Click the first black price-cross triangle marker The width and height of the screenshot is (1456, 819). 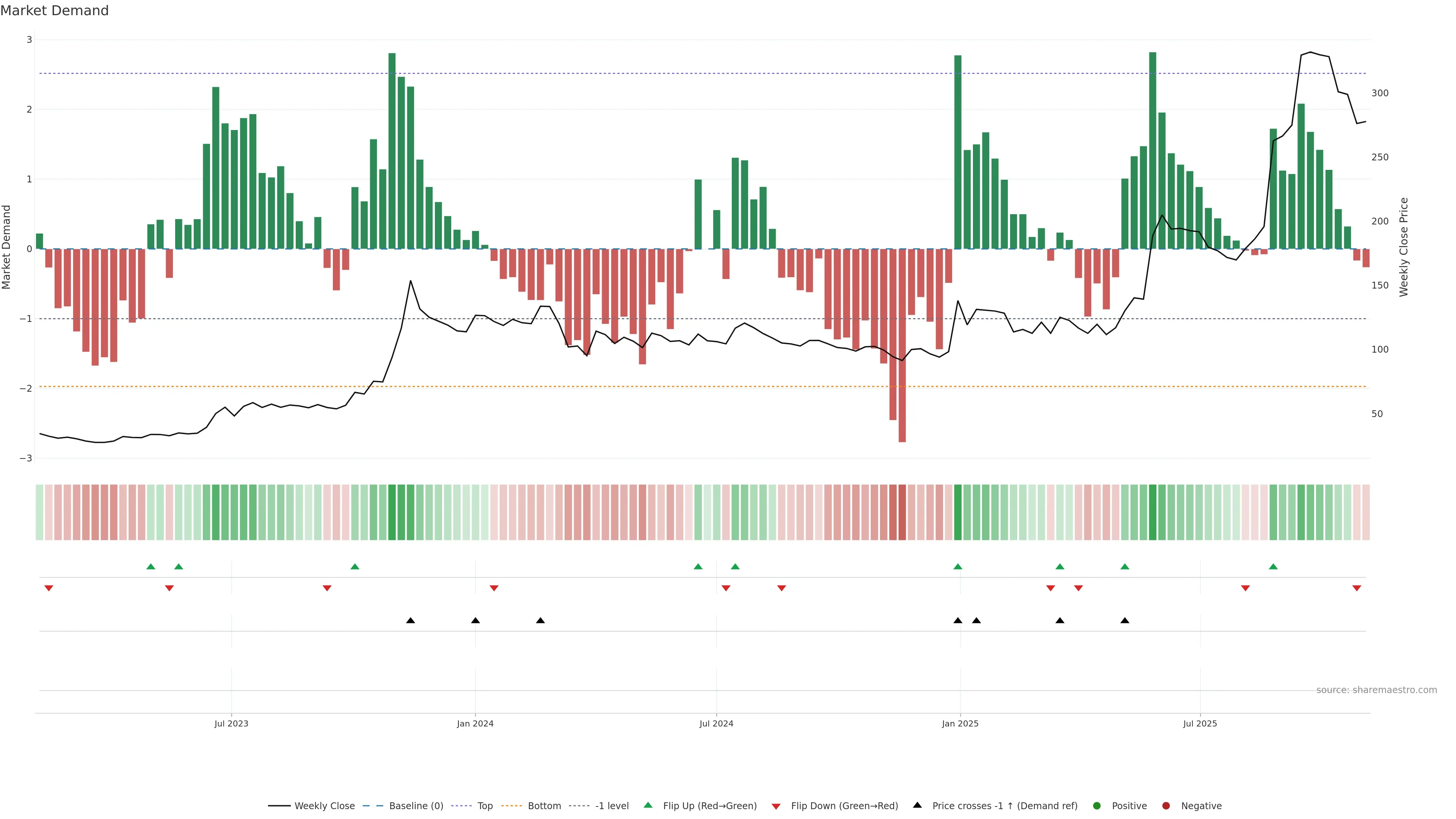[x=410, y=621]
